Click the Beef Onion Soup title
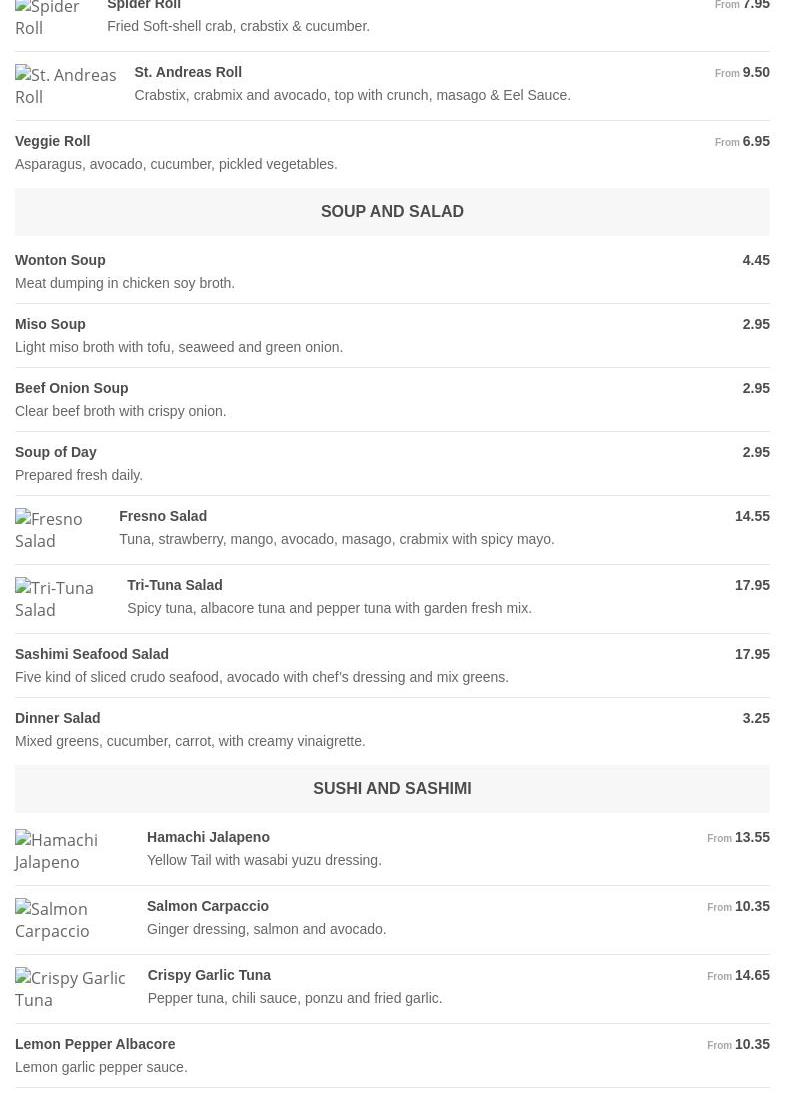This screenshot has width=785, height=1093. tap(71, 388)
